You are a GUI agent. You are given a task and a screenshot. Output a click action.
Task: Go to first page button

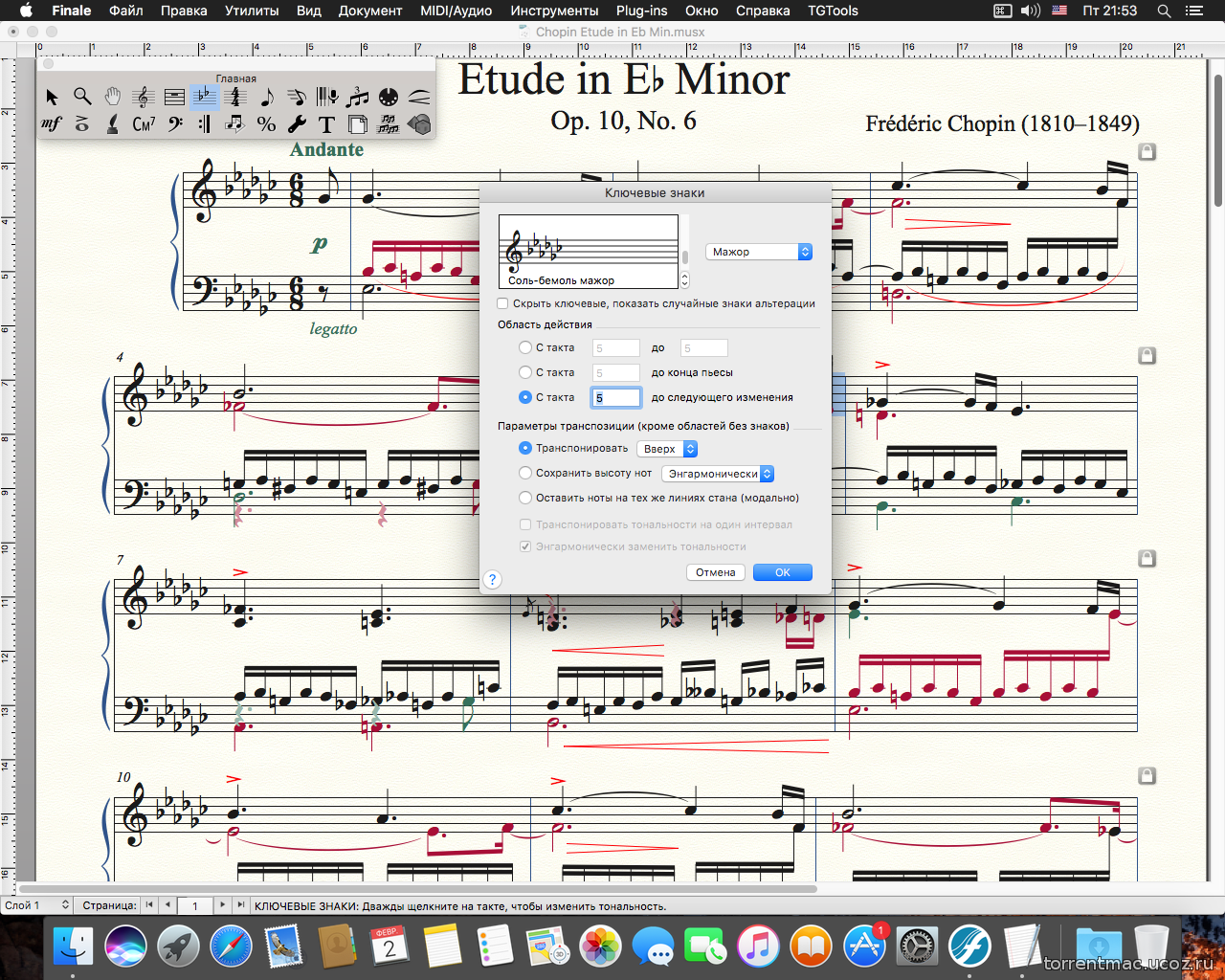coord(149,904)
